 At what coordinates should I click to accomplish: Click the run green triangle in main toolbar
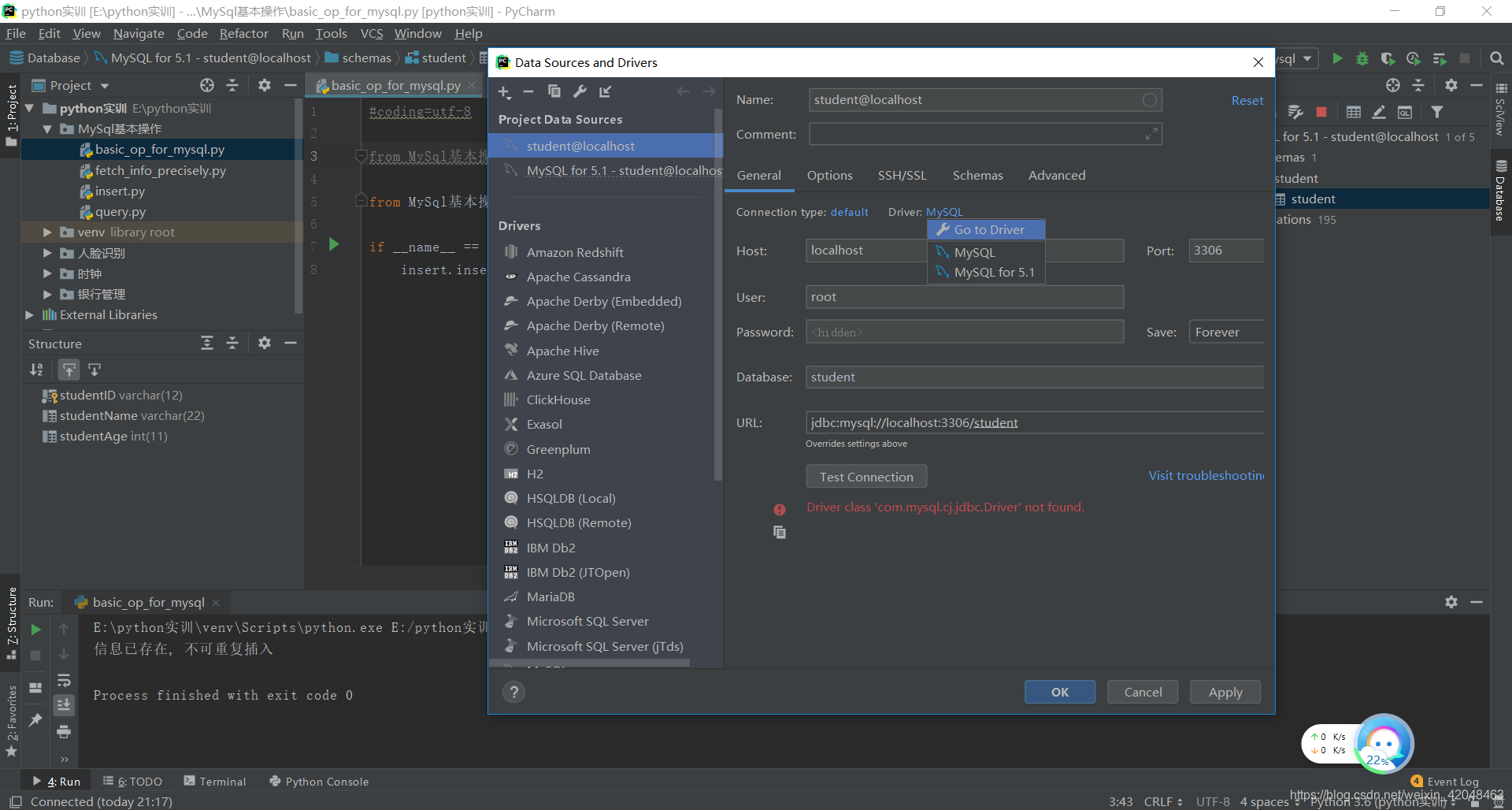(1337, 58)
